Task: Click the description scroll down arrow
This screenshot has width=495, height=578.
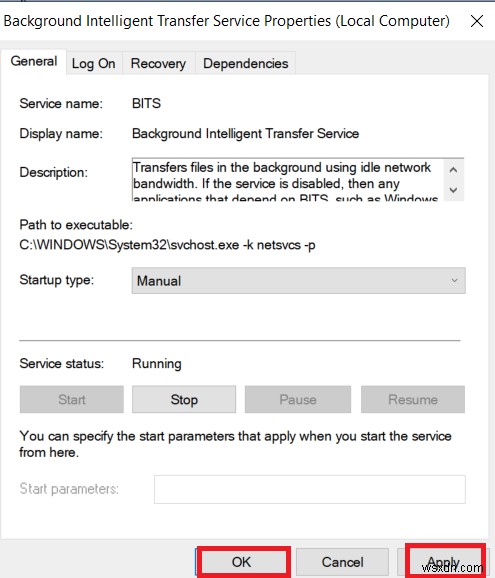Action: click(x=453, y=190)
